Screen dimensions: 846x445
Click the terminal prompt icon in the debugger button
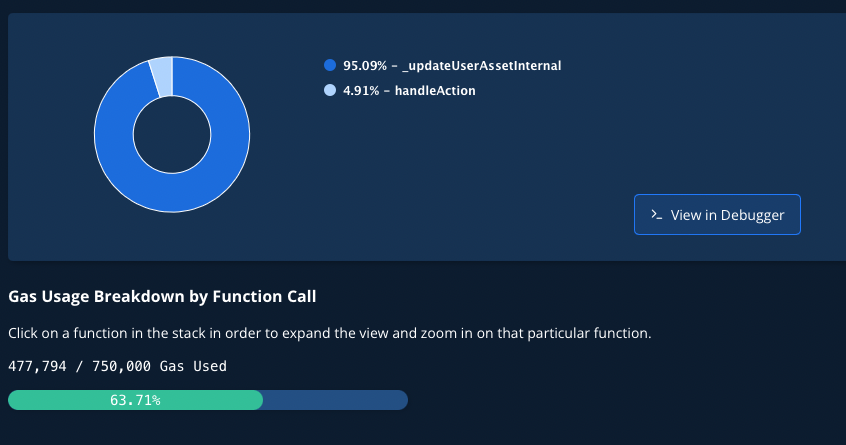(656, 215)
